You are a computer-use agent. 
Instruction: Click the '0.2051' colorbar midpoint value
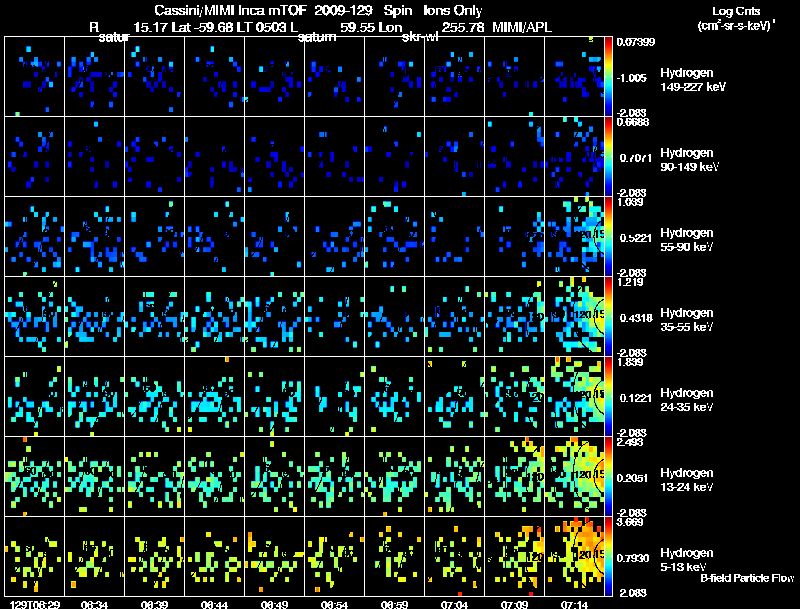pos(635,478)
